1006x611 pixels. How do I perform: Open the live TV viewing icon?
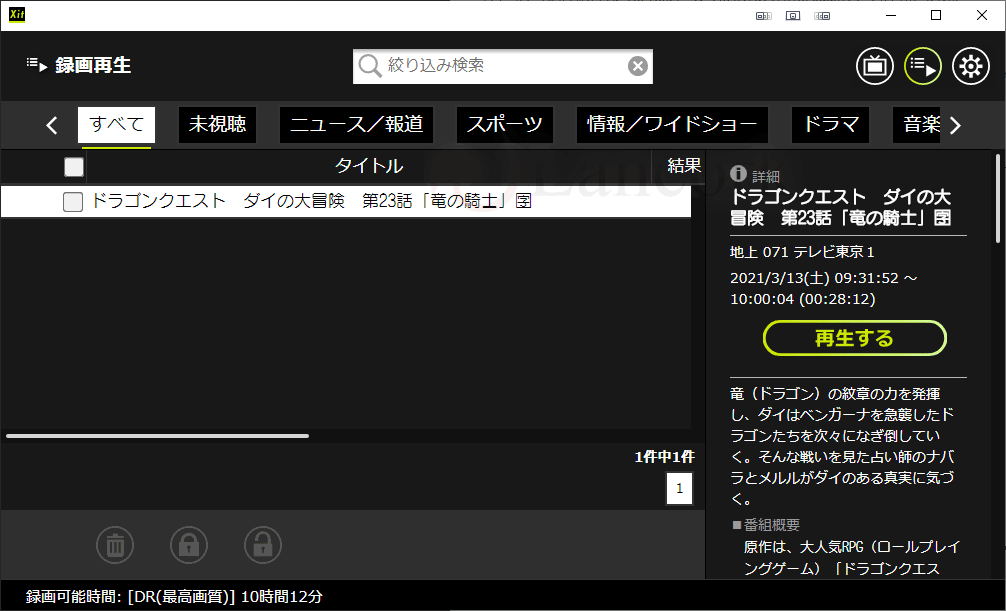pyautogui.click(x=874, y=66)
